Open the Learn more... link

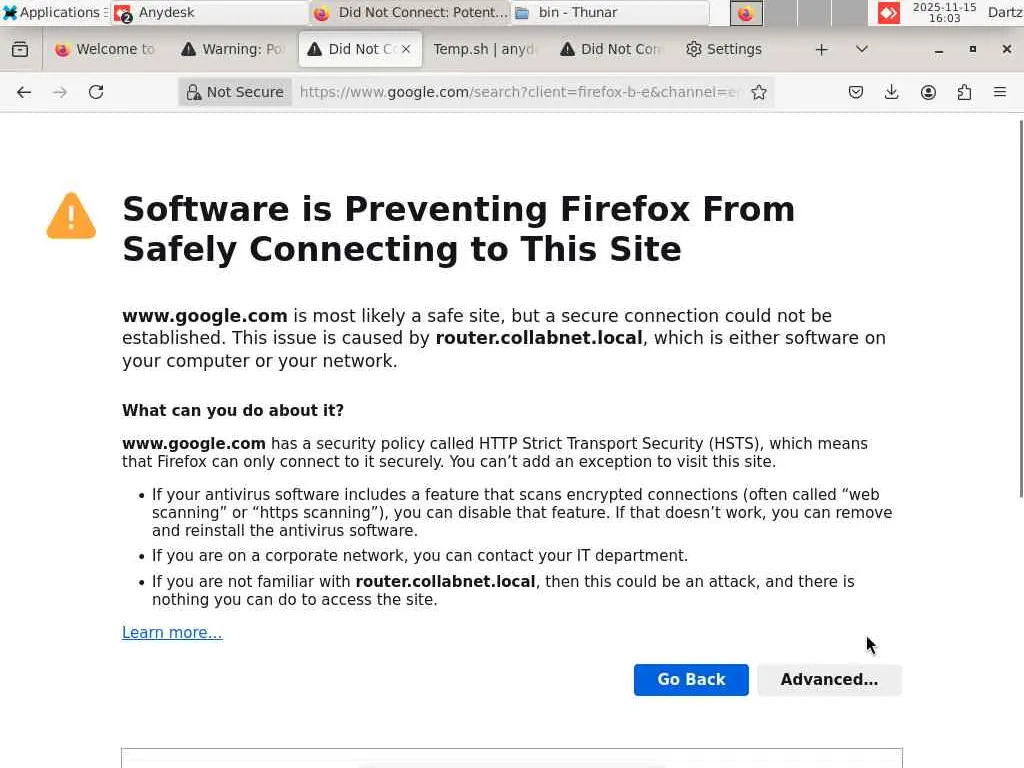pyautogui.click(x=172, y=633)
